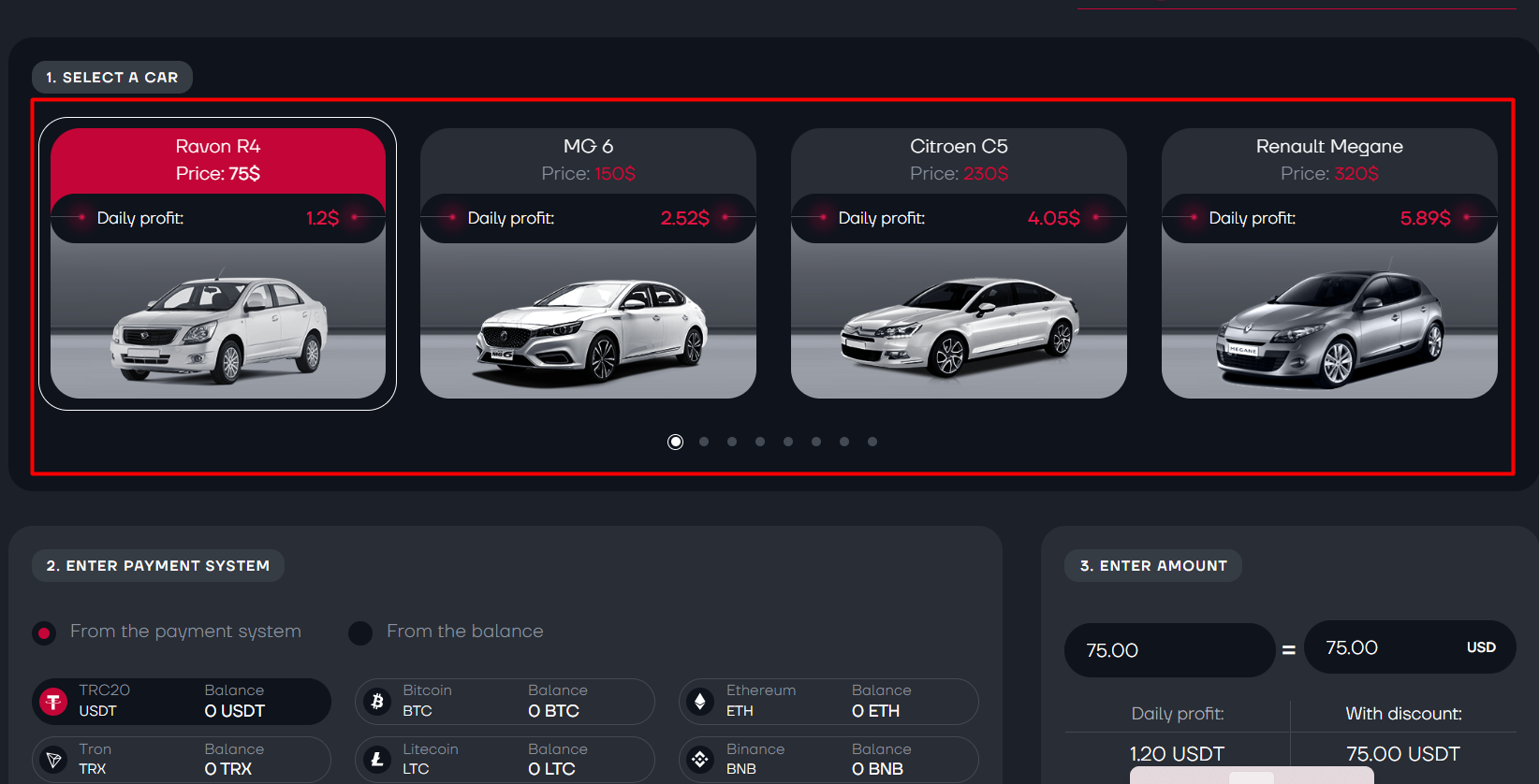1539x784 pixels.
Task: Click the '1. SELECT A CAR' heading
Action: point(112,78)
